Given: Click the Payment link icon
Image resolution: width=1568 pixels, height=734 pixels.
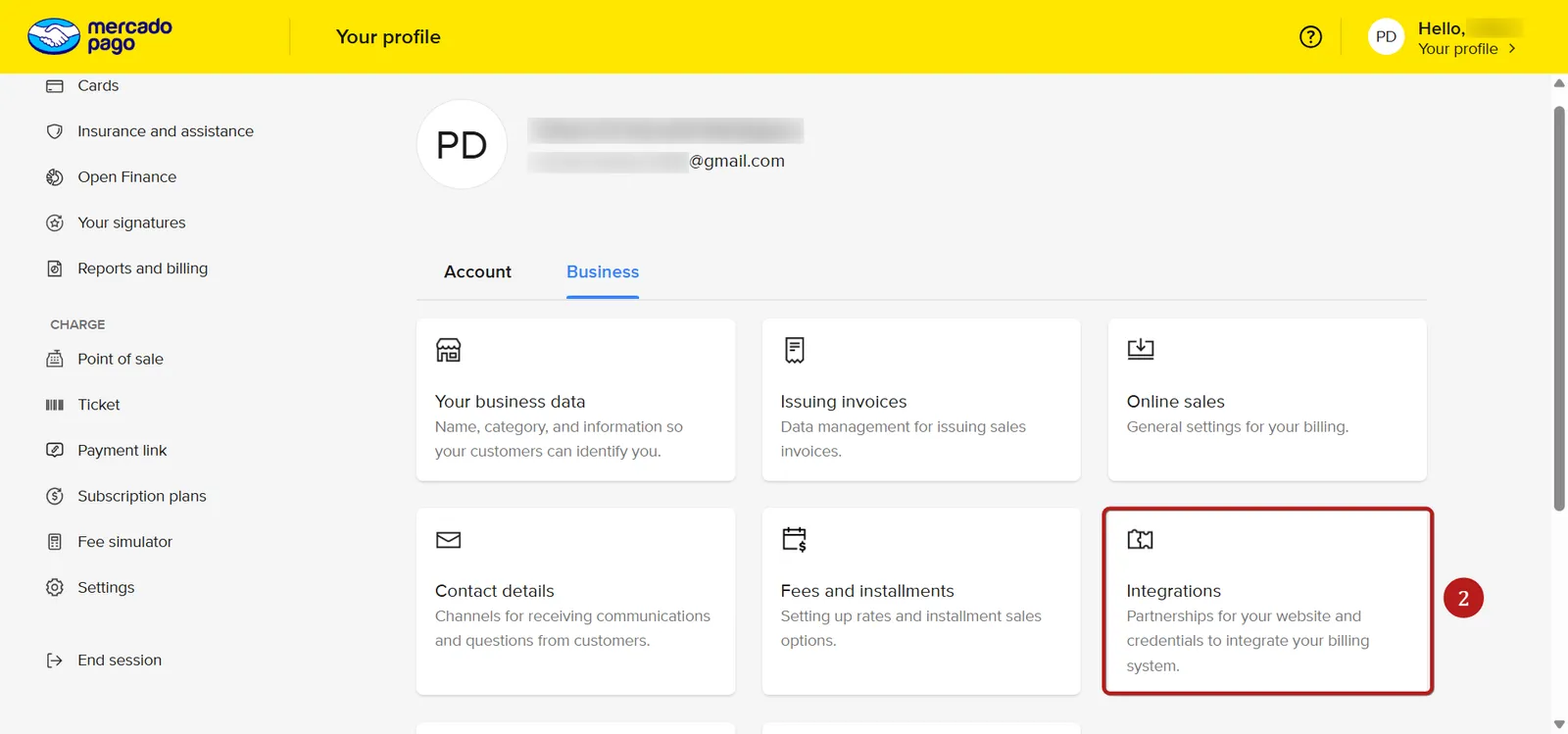Looking at the screenshot, I should [55, 450].
